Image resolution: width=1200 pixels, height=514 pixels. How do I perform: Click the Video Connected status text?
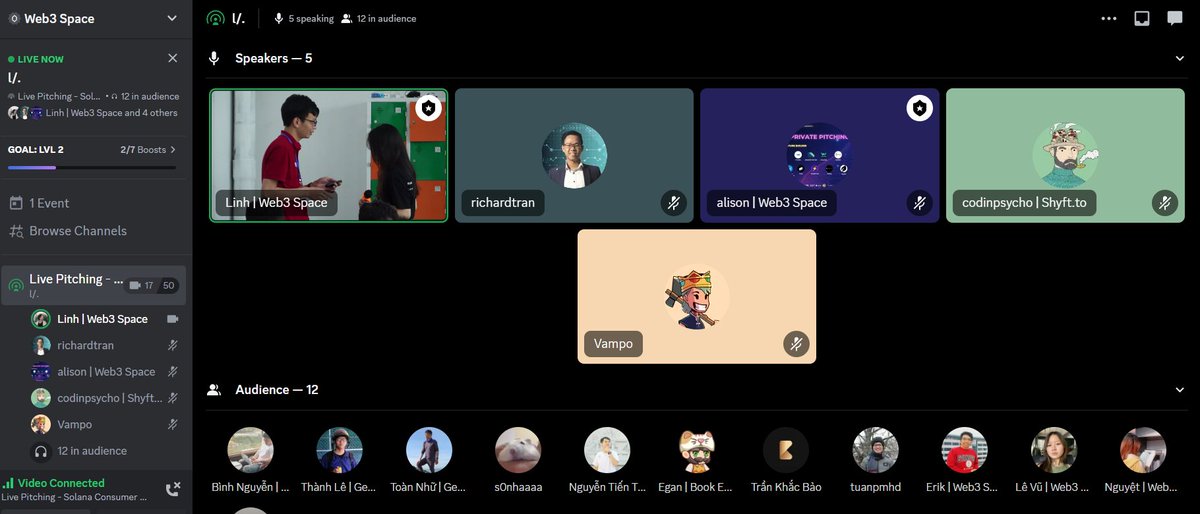tap(61, 483)
